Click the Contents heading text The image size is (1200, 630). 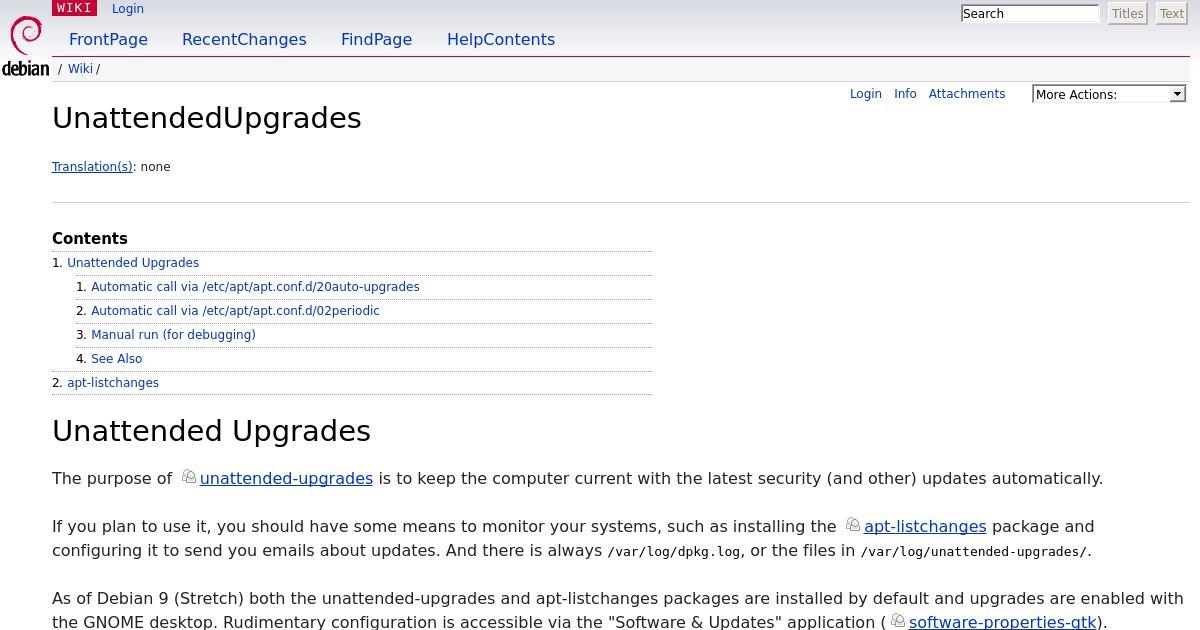point(90,239)
